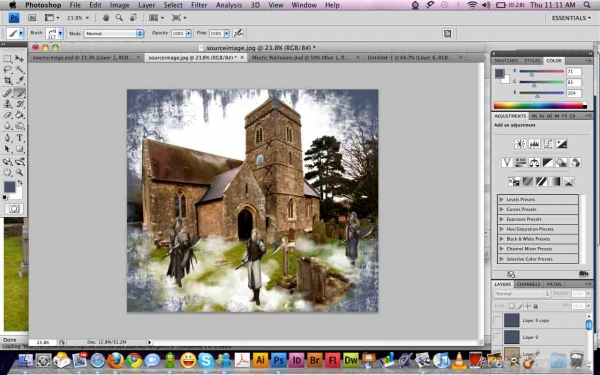The image size is (600, 375).
Task: Expand Channel Mixer Presets list
Action: [x=501, y=249]
